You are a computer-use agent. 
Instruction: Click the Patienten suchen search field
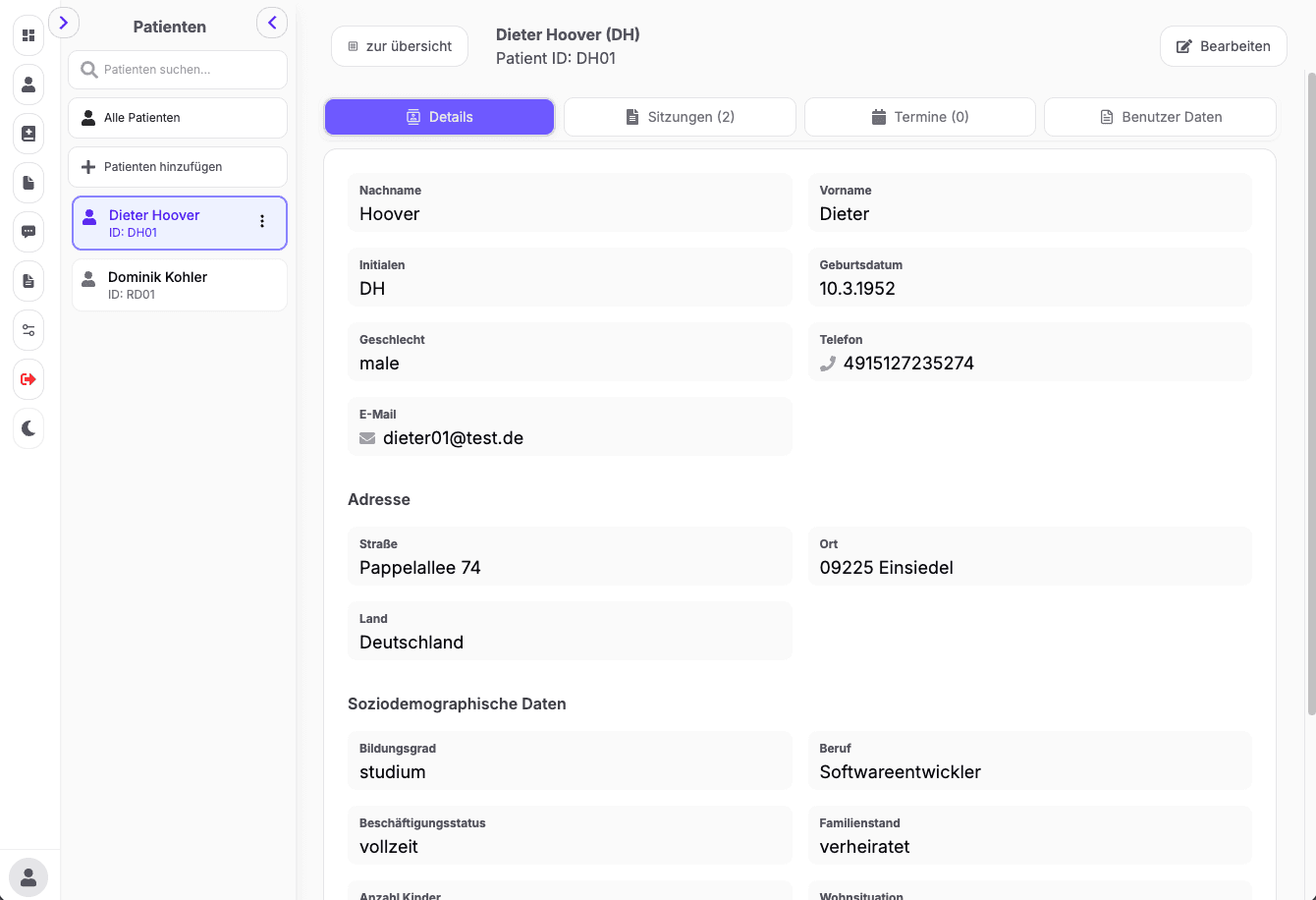point(178,70)
